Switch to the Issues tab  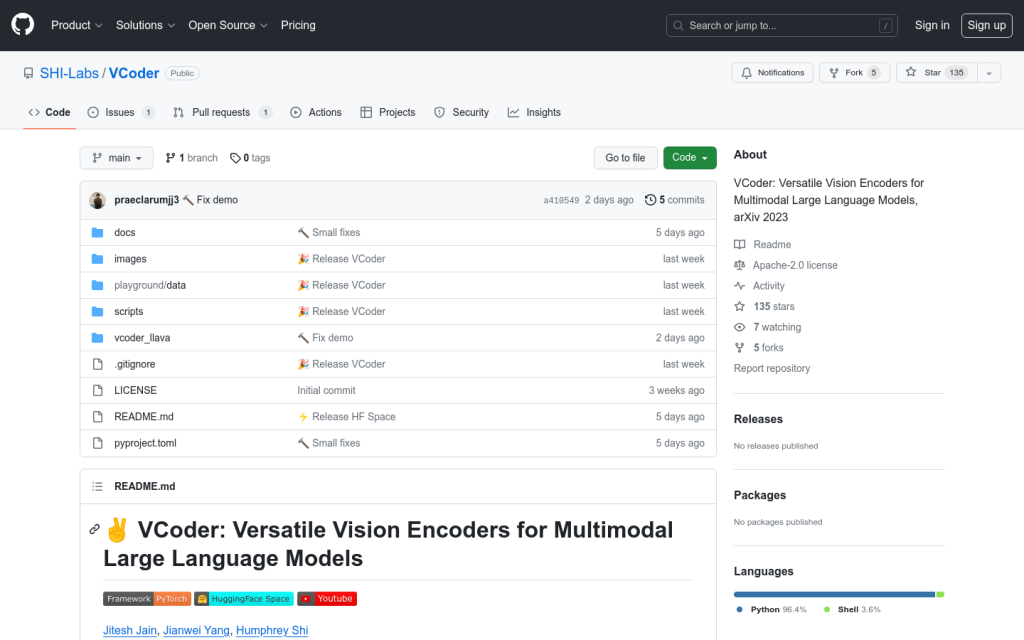coord(121,112)
